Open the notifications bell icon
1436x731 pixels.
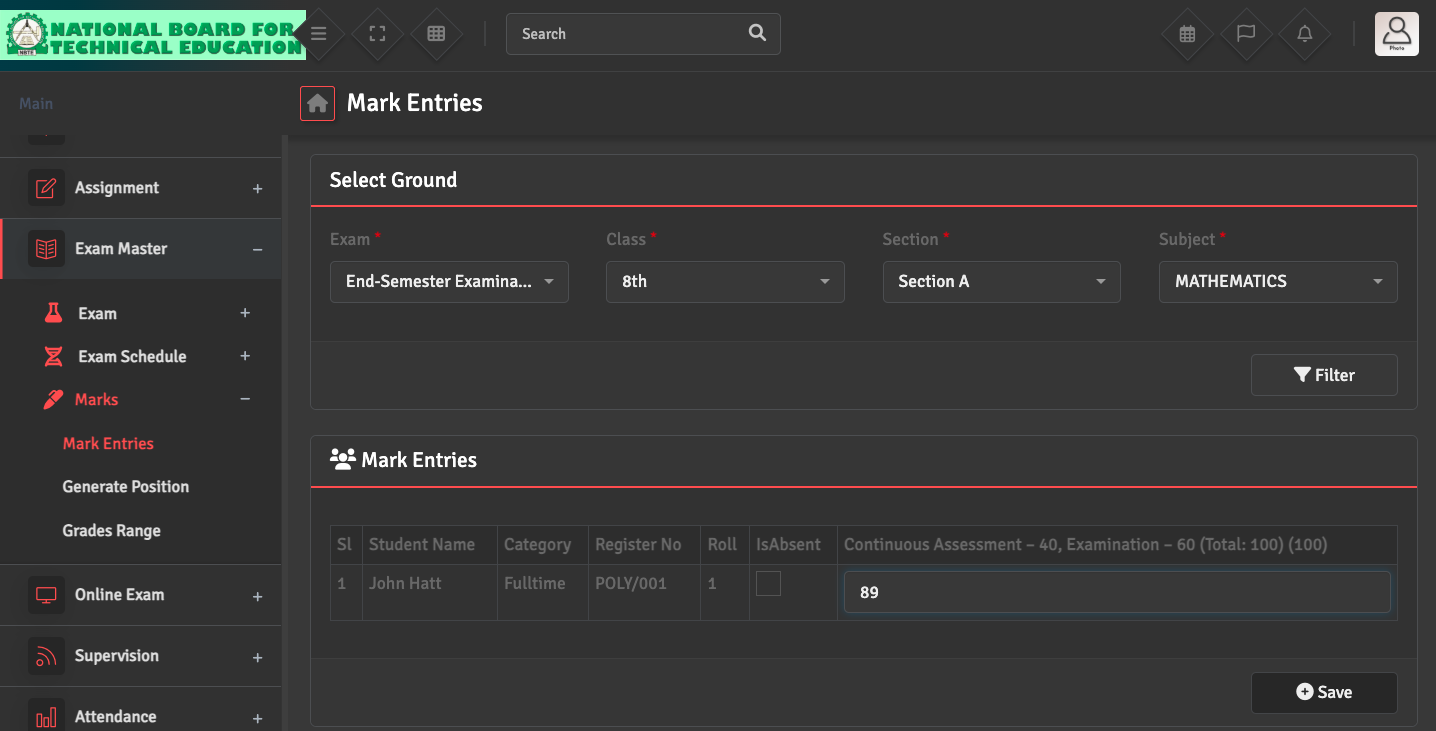tap(1305, 34)
